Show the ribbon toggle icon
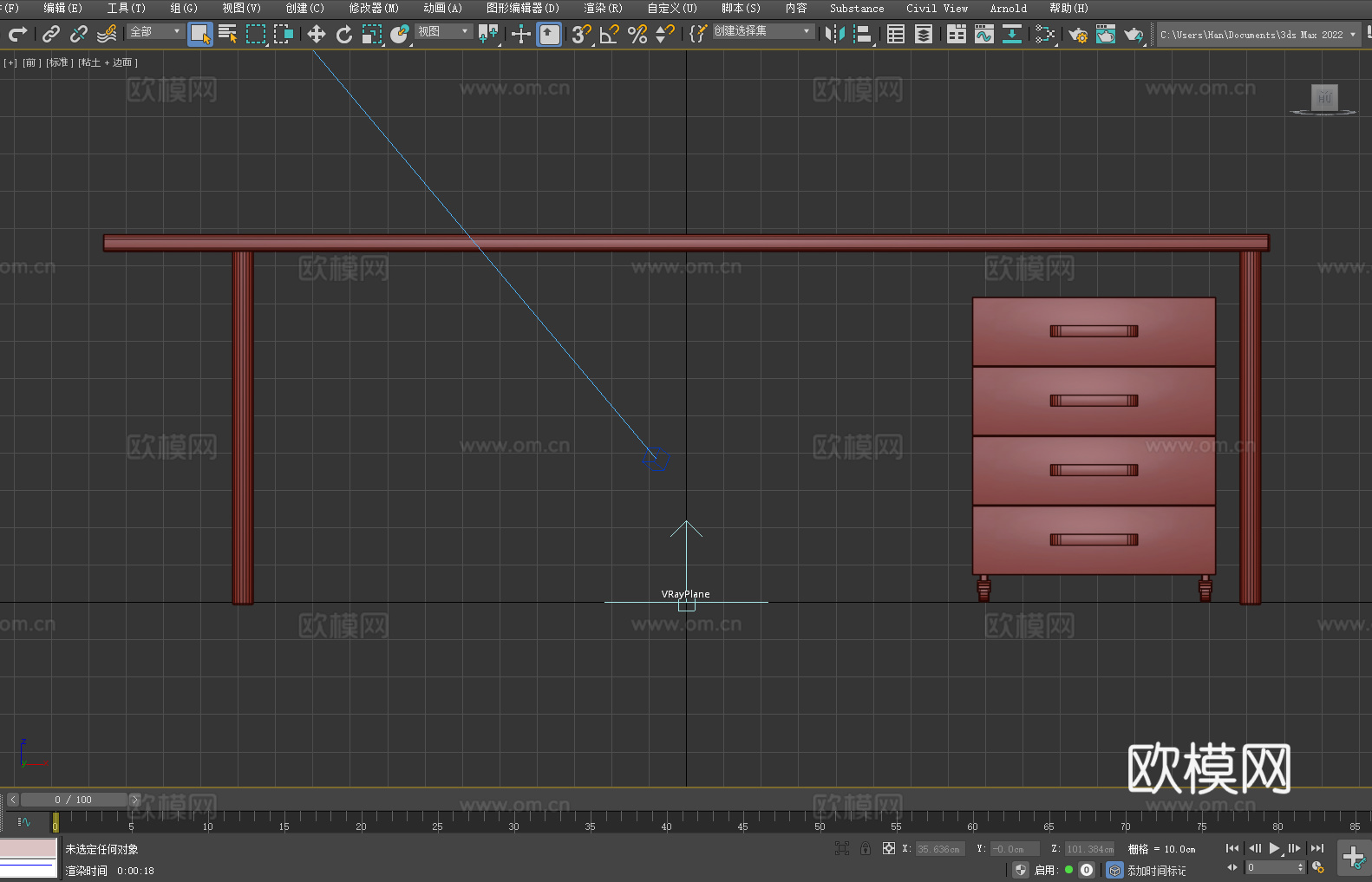Viewport: 1372px width, 882px height. coord(957,34)
